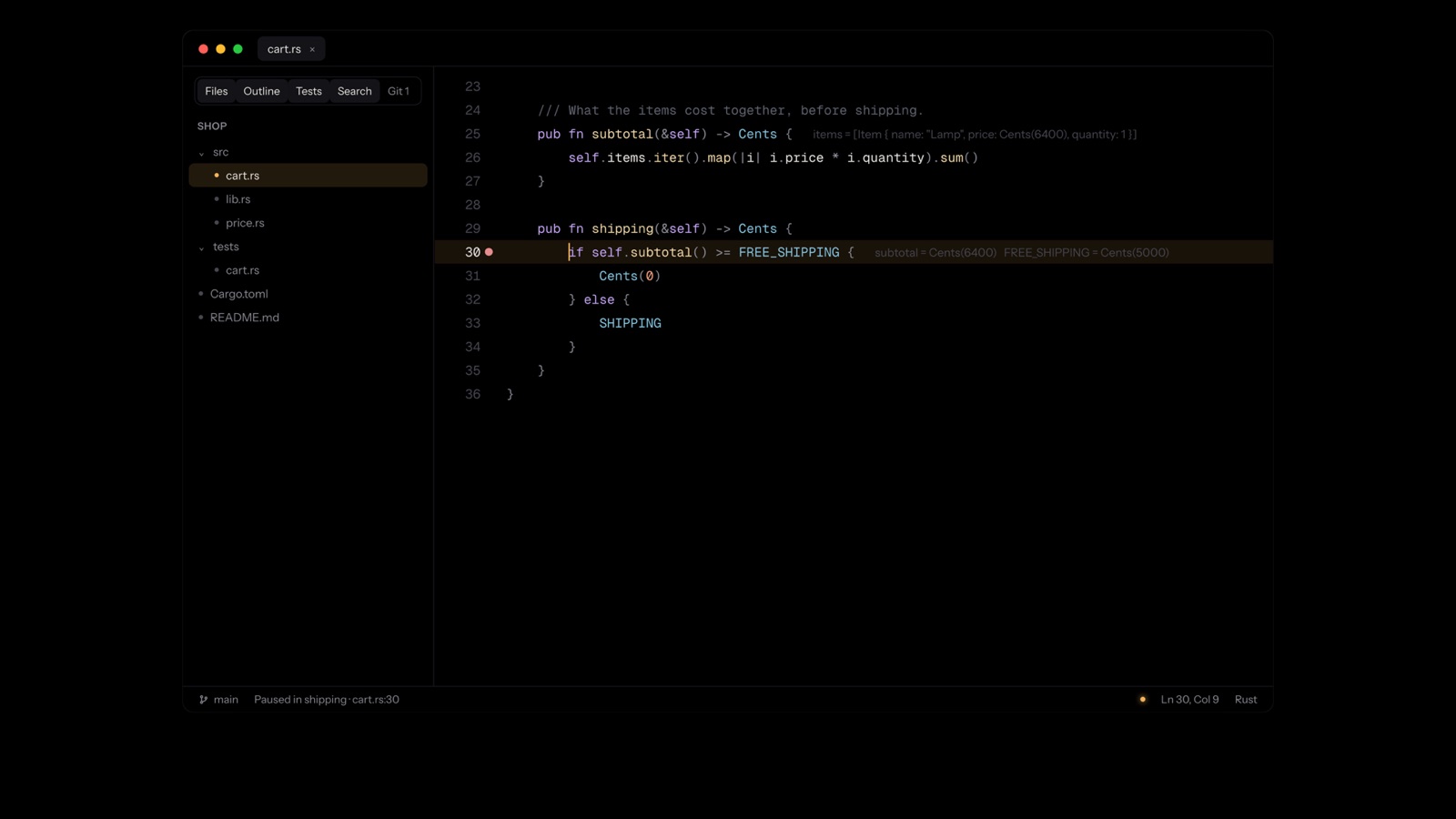This screenshot has height=819, width=1456.
Task: Collapse the src folder chevron
Action: point(201,153)
